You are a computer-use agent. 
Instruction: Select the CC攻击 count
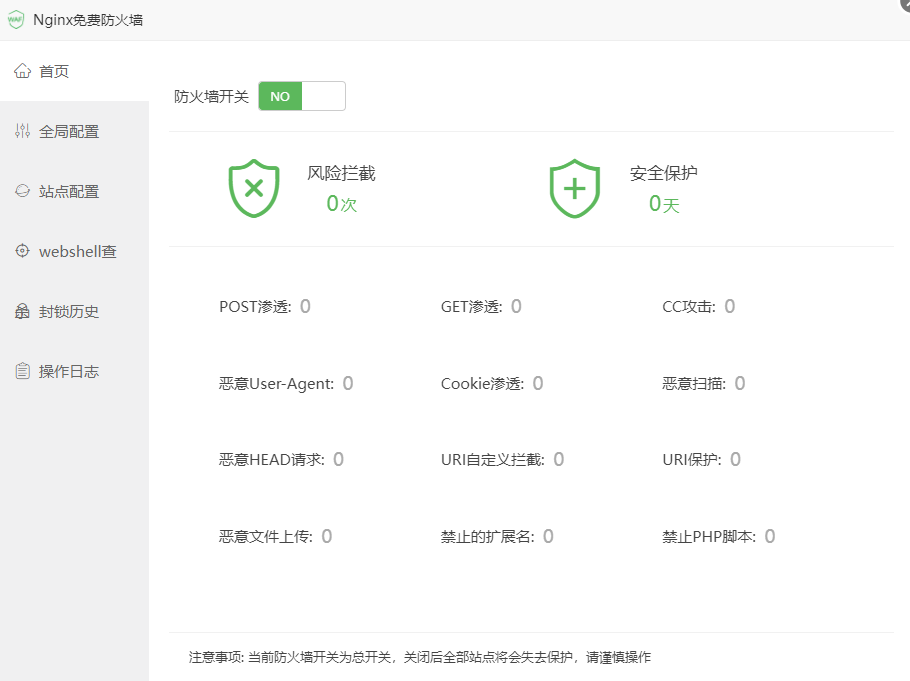[x=730, y=306]
